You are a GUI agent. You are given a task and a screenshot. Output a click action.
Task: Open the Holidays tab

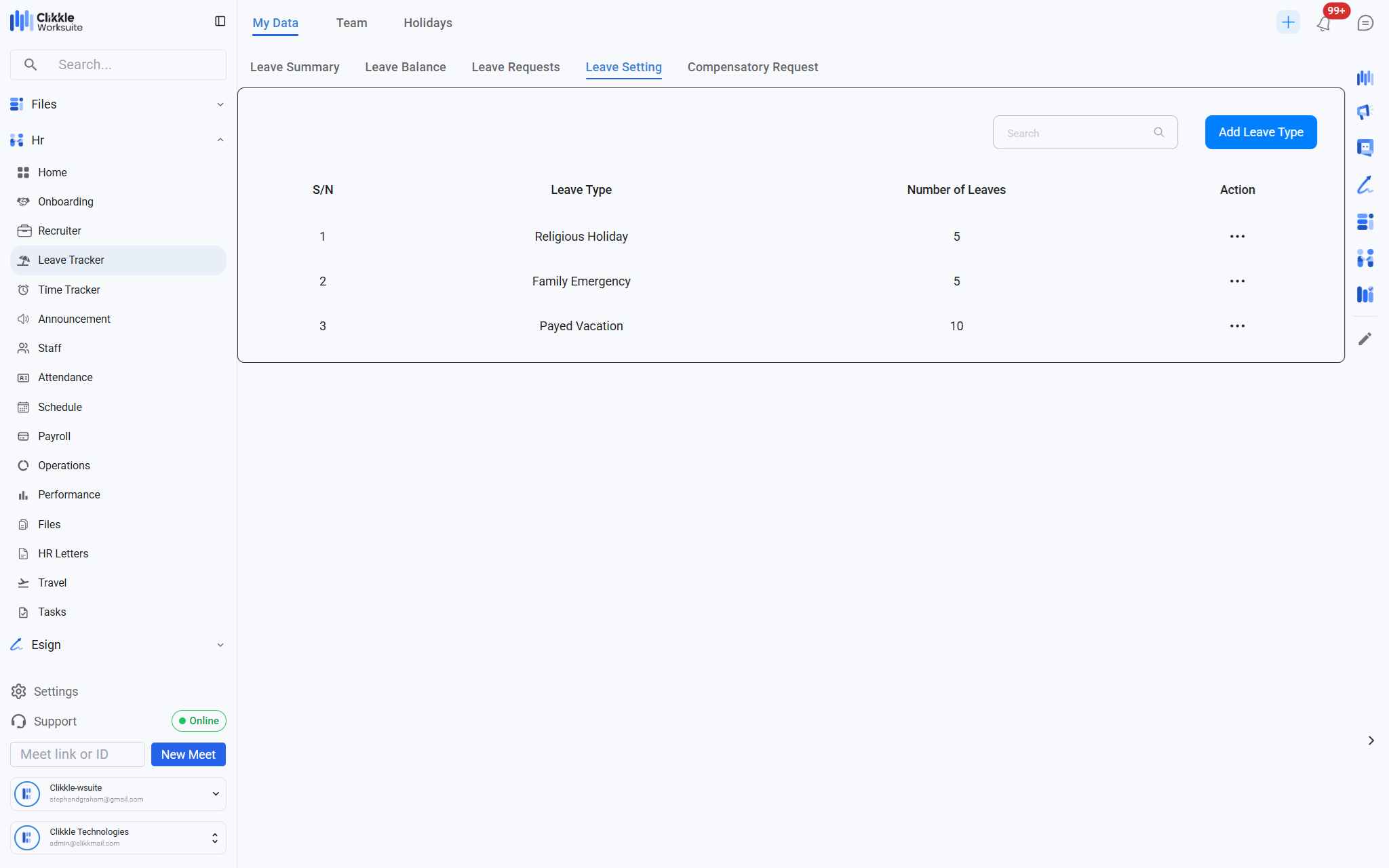[x=427, y=23]
